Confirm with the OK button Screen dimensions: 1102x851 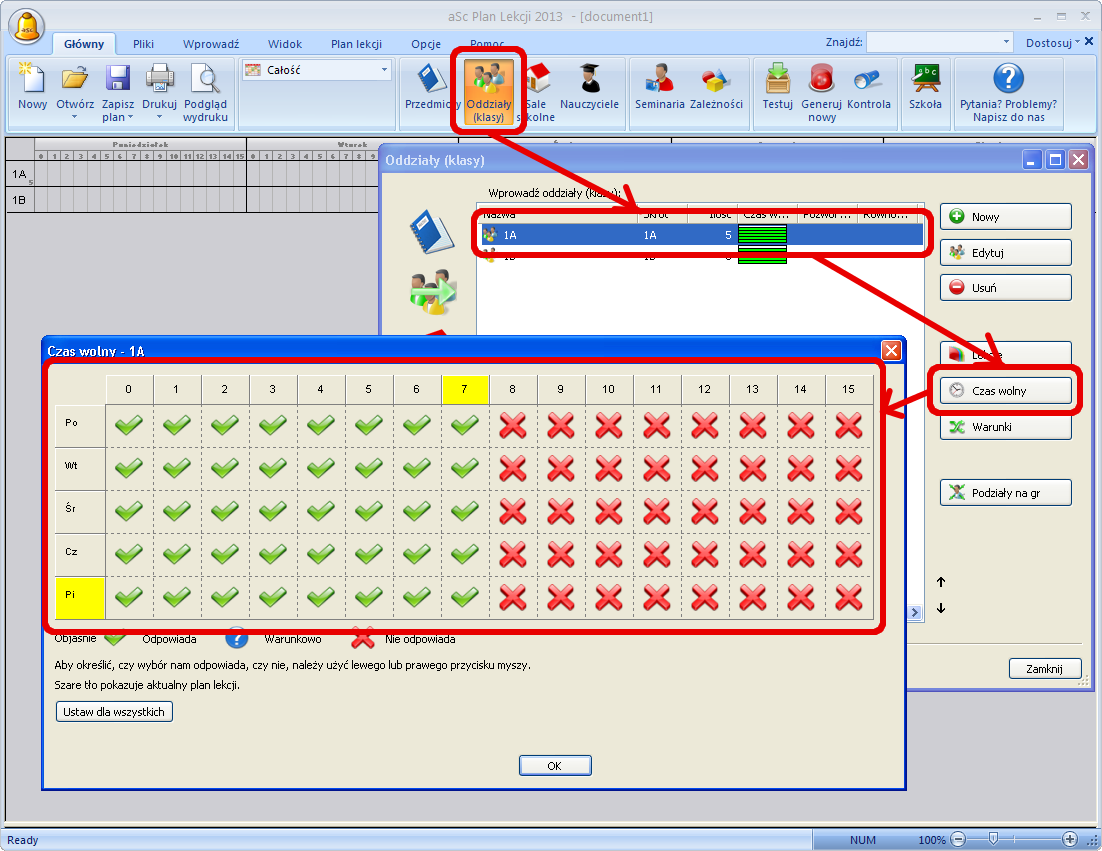(555, 766)
